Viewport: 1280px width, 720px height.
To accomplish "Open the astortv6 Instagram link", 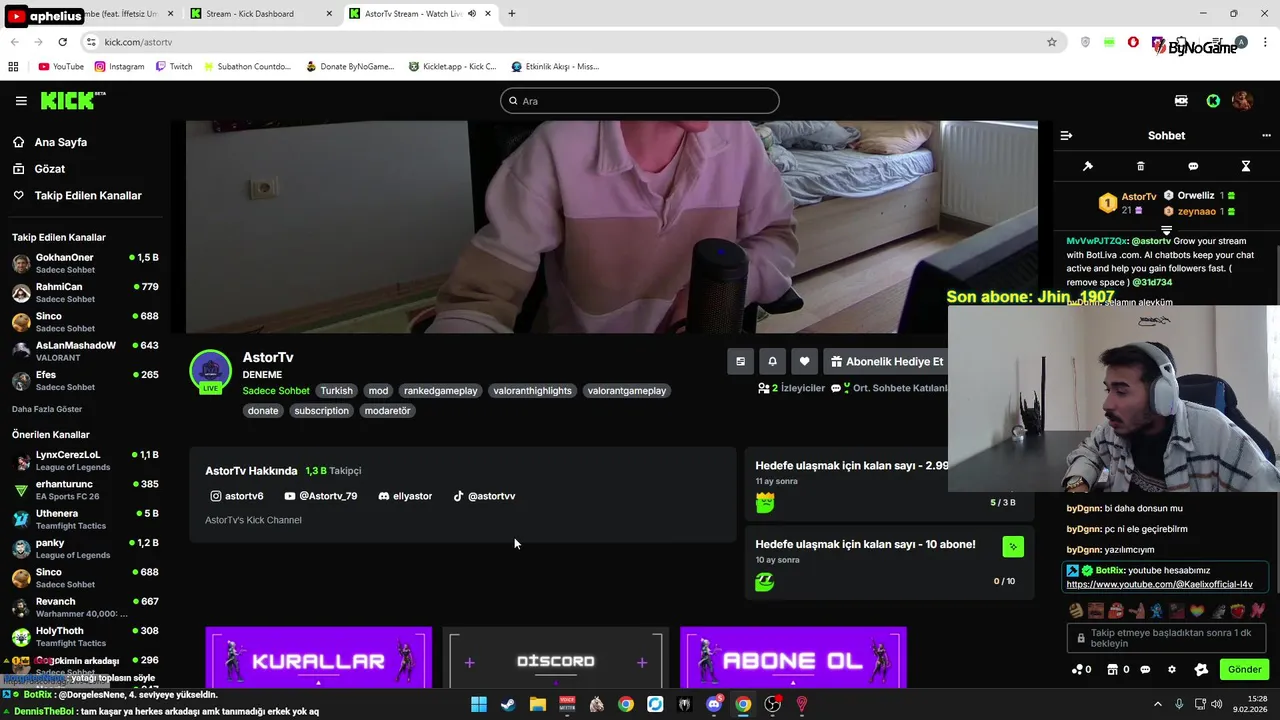I will coord(237,496).
